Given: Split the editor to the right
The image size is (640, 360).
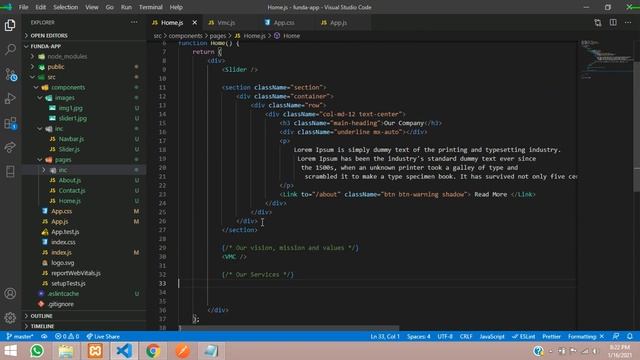Looking at the screenshot, I should (x=613, y=22).
